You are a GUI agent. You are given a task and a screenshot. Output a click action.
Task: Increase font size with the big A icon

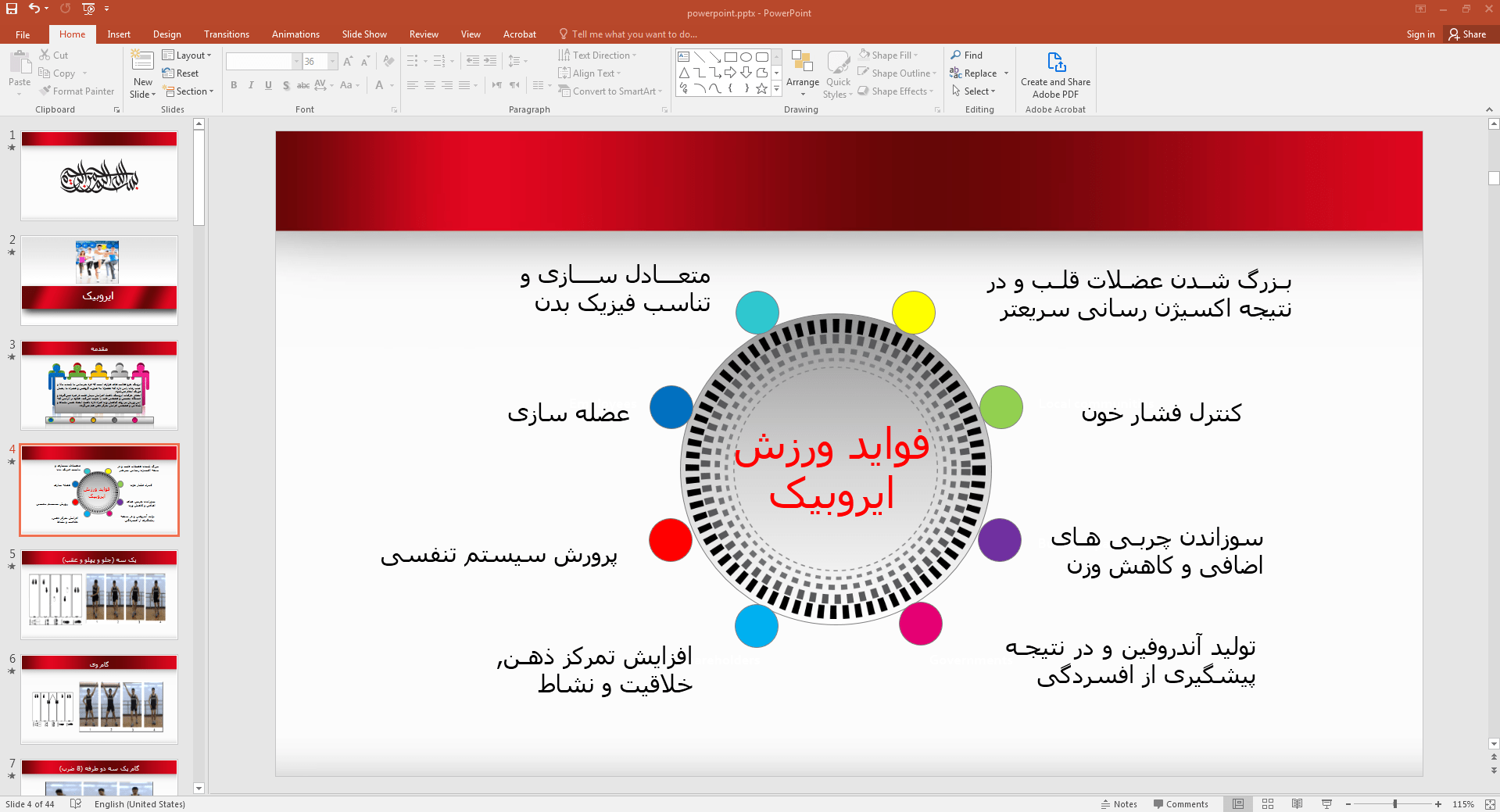pos(348,61)
